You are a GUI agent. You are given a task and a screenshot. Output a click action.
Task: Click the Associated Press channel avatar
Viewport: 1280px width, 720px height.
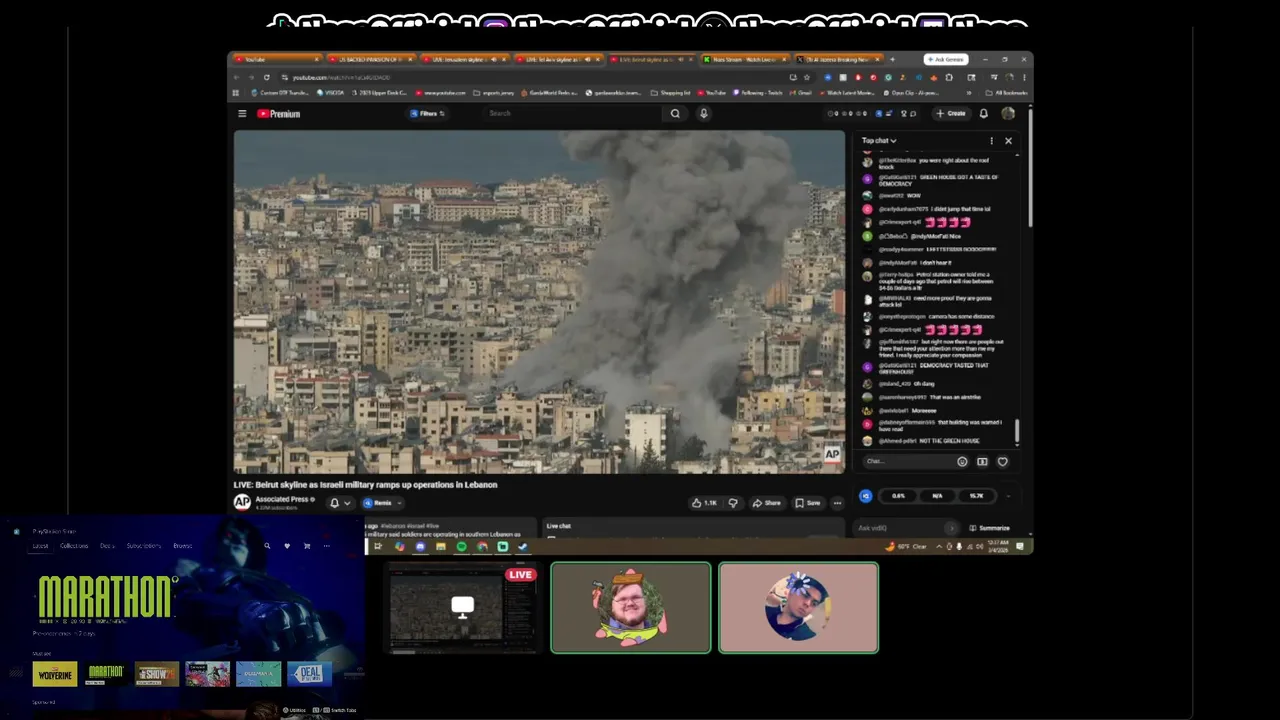tap(242, 502)
